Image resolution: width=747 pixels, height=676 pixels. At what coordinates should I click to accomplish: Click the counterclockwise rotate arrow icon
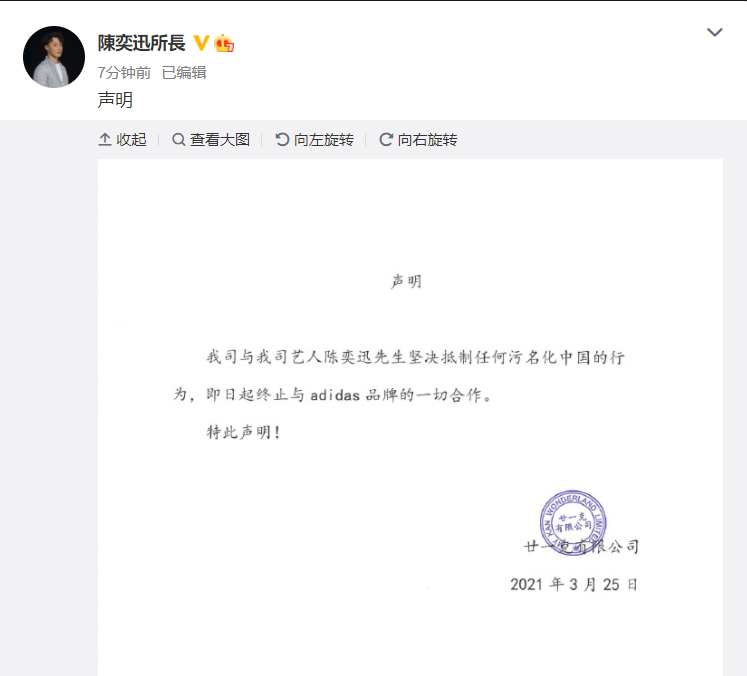click(282, 140)
